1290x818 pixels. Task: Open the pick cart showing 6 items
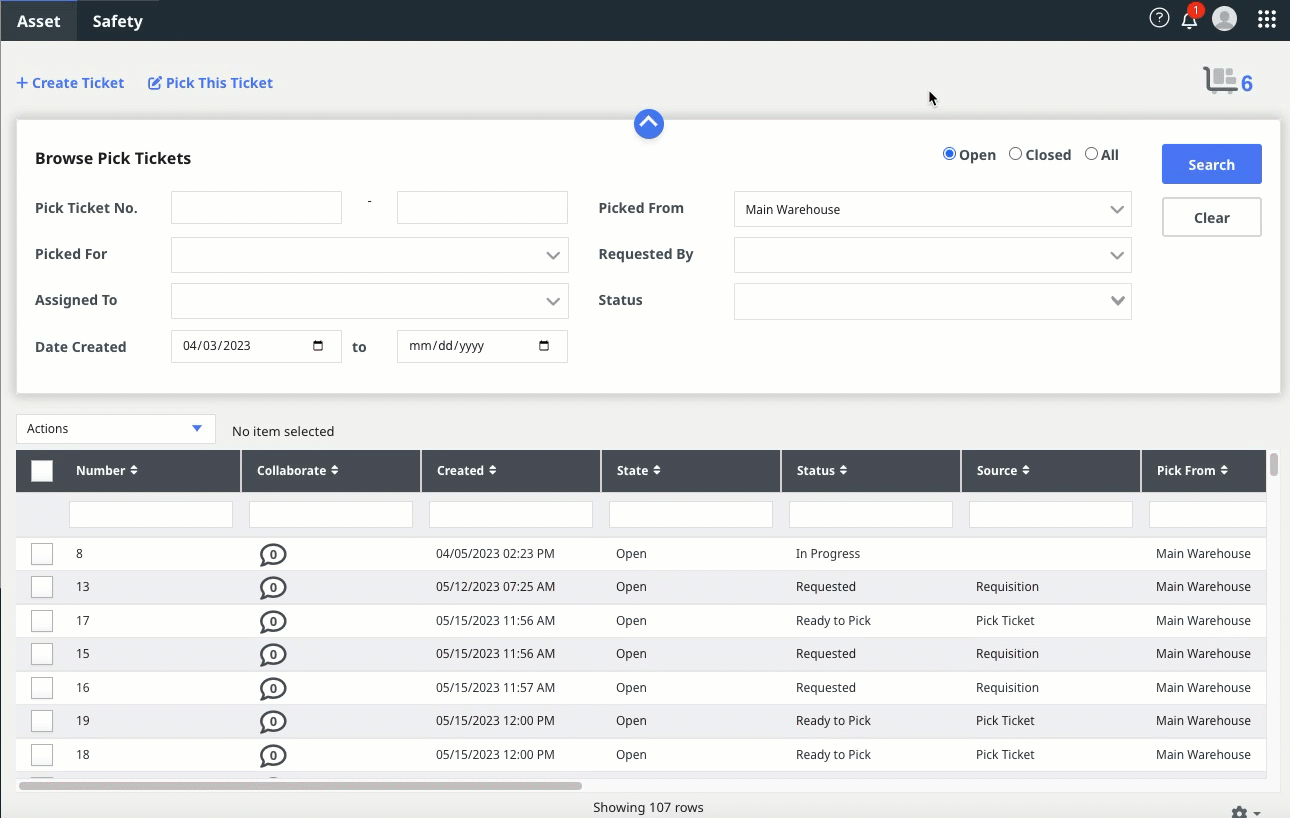coord(1222,80)
